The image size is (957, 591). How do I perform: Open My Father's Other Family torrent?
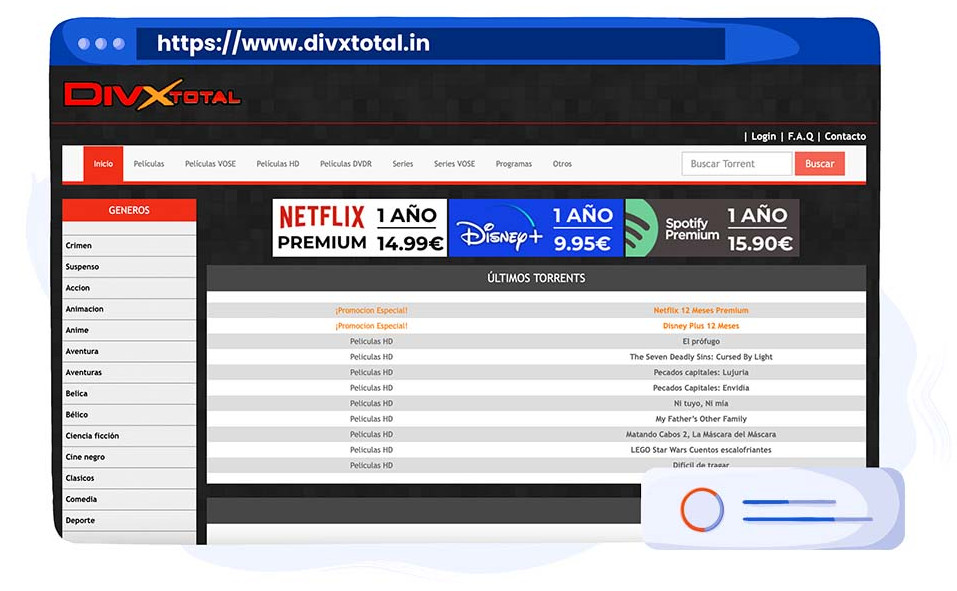(701, 419)
